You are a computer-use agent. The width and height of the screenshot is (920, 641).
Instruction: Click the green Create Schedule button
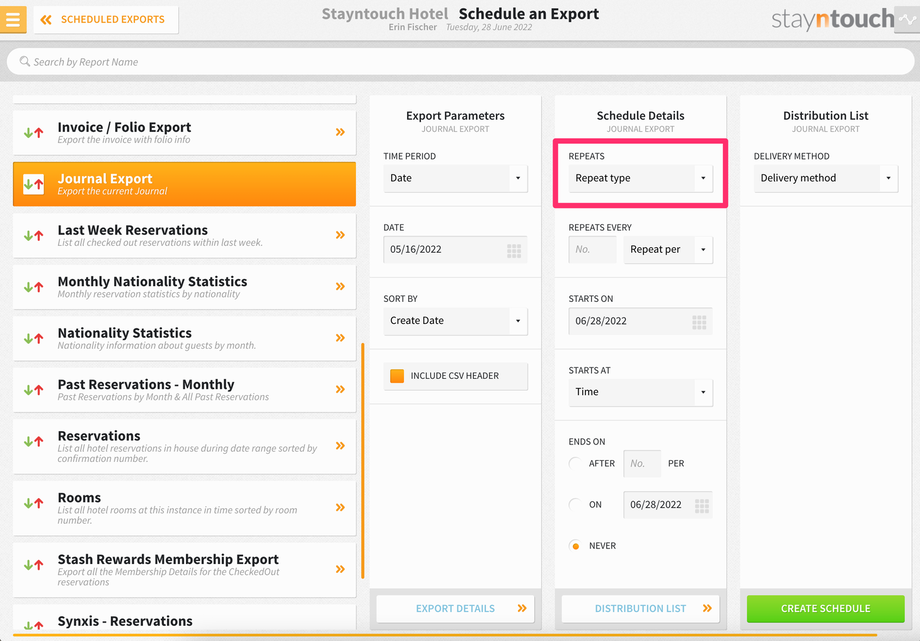point(826,609)
